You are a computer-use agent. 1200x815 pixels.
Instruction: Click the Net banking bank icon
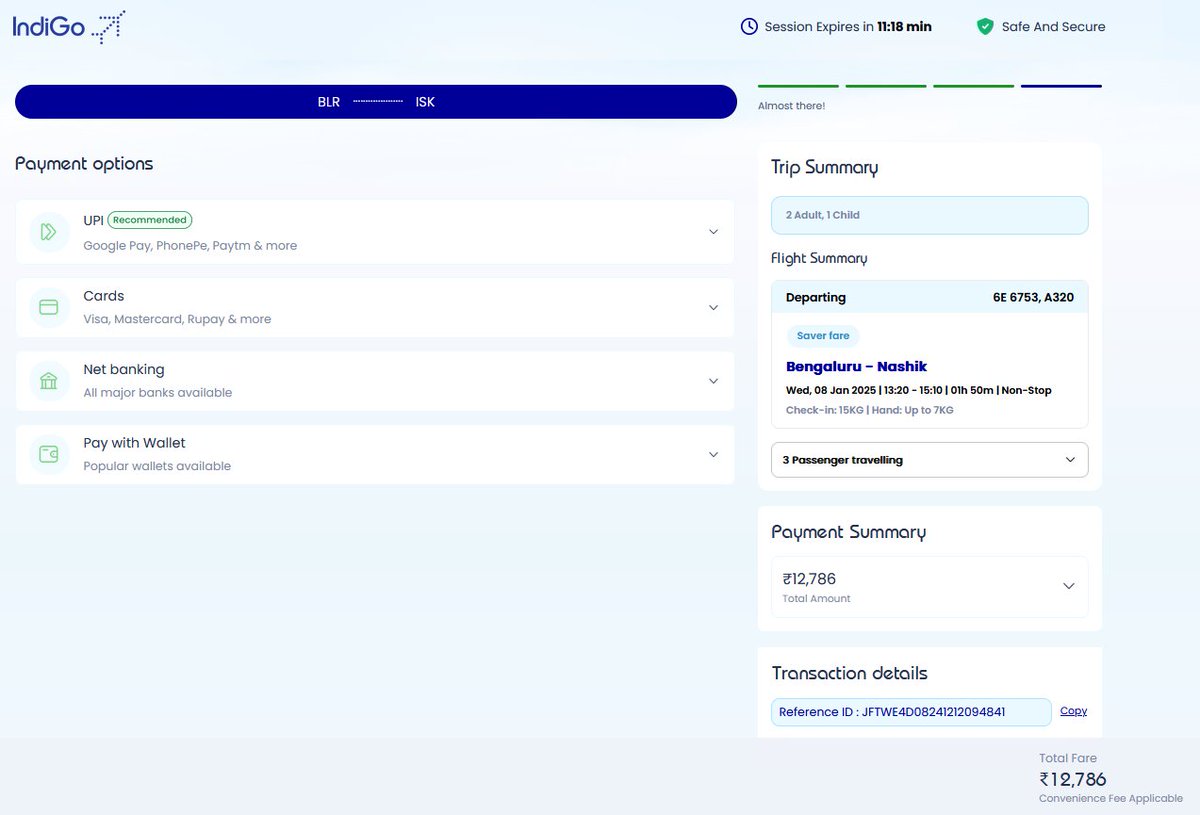click(49, 381)
